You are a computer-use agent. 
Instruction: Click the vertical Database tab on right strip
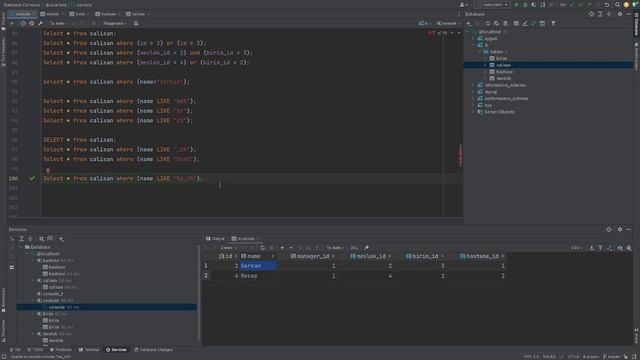[636, 24]
